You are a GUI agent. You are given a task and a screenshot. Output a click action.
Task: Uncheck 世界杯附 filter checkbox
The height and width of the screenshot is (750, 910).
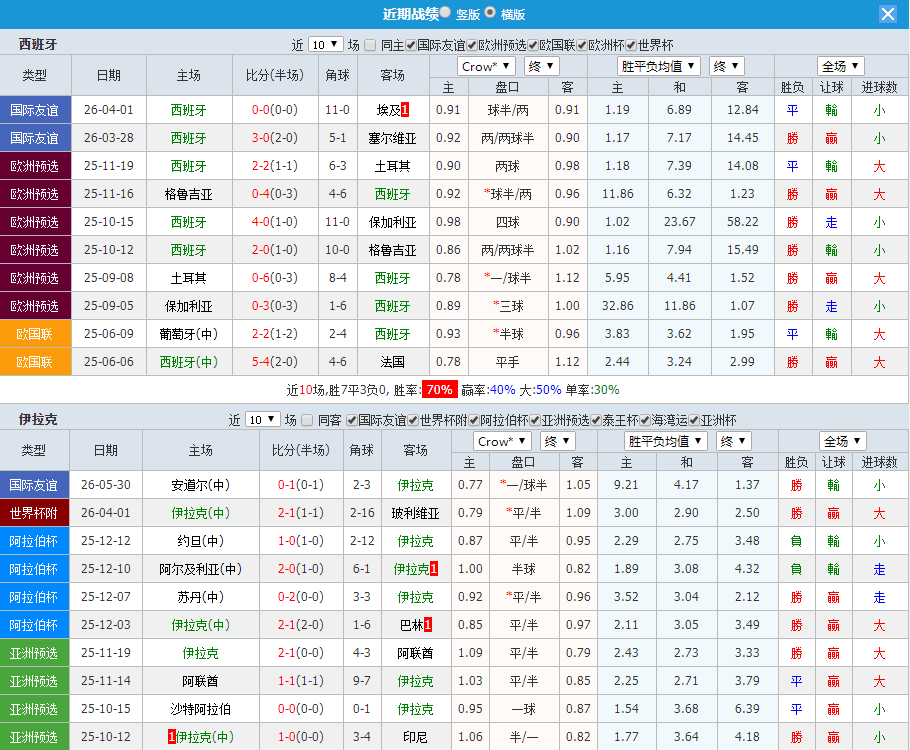tap(413, 420)
